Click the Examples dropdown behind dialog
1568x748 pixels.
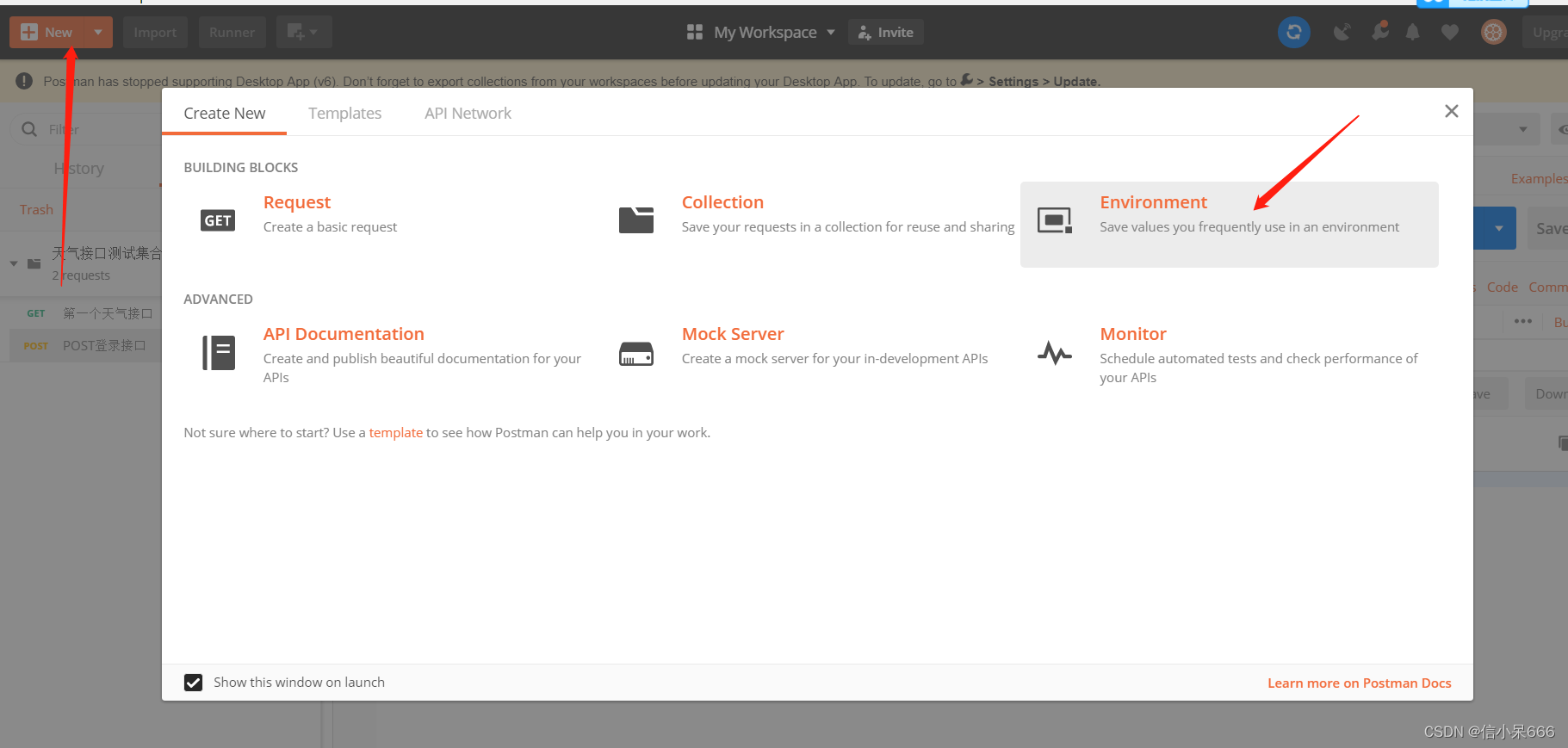1540,179
